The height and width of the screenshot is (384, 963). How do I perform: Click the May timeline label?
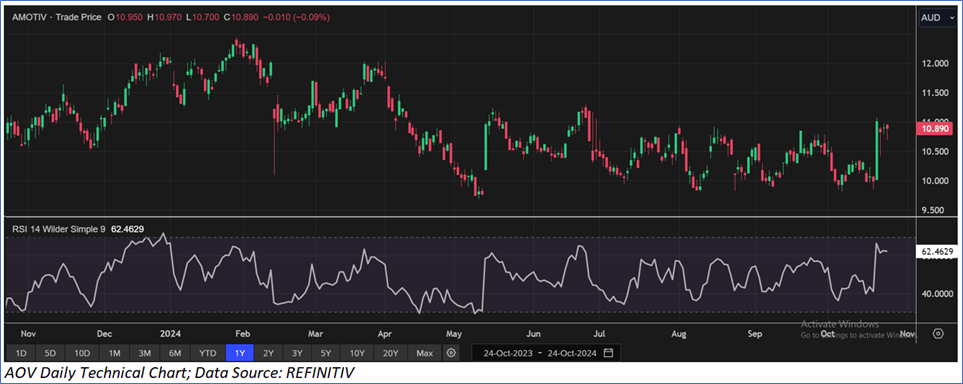[x=454, y=334]
